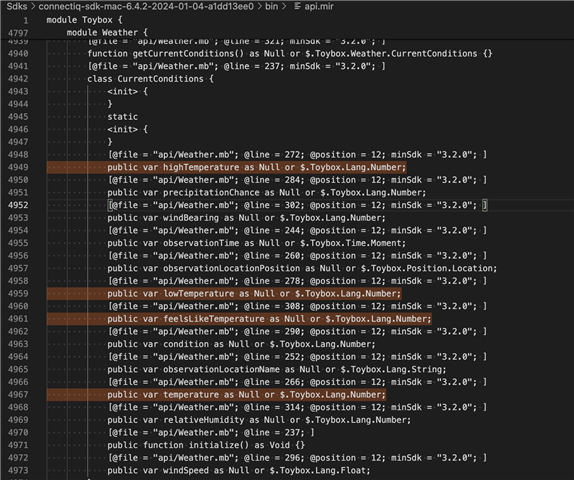Image resolution: width=574 pixels, height=480 pixels.
Task: Jump to sticky module Toybox header
Action: click(x=85, y=20)
